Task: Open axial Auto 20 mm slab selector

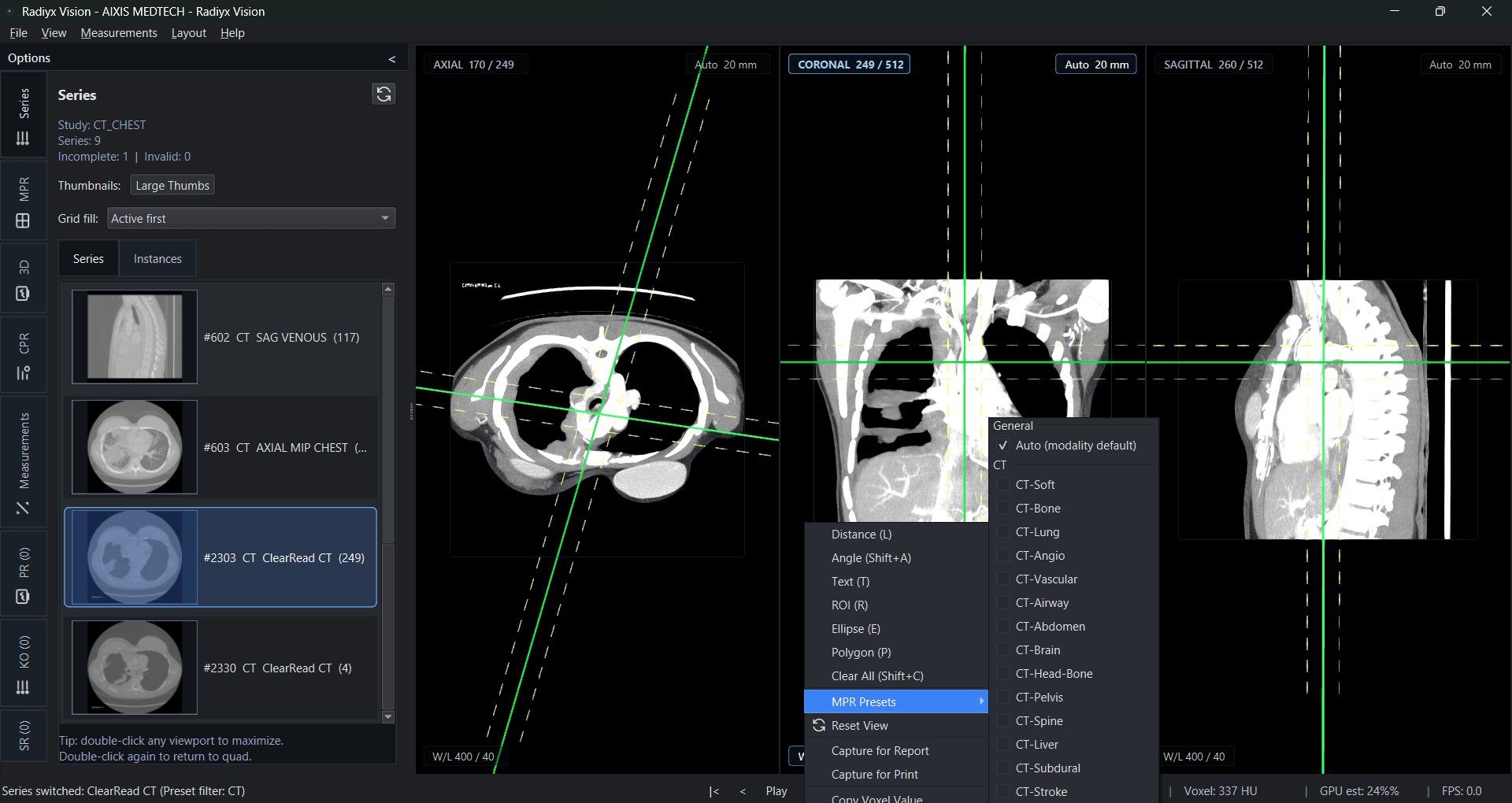Action: tap(726, 65)
